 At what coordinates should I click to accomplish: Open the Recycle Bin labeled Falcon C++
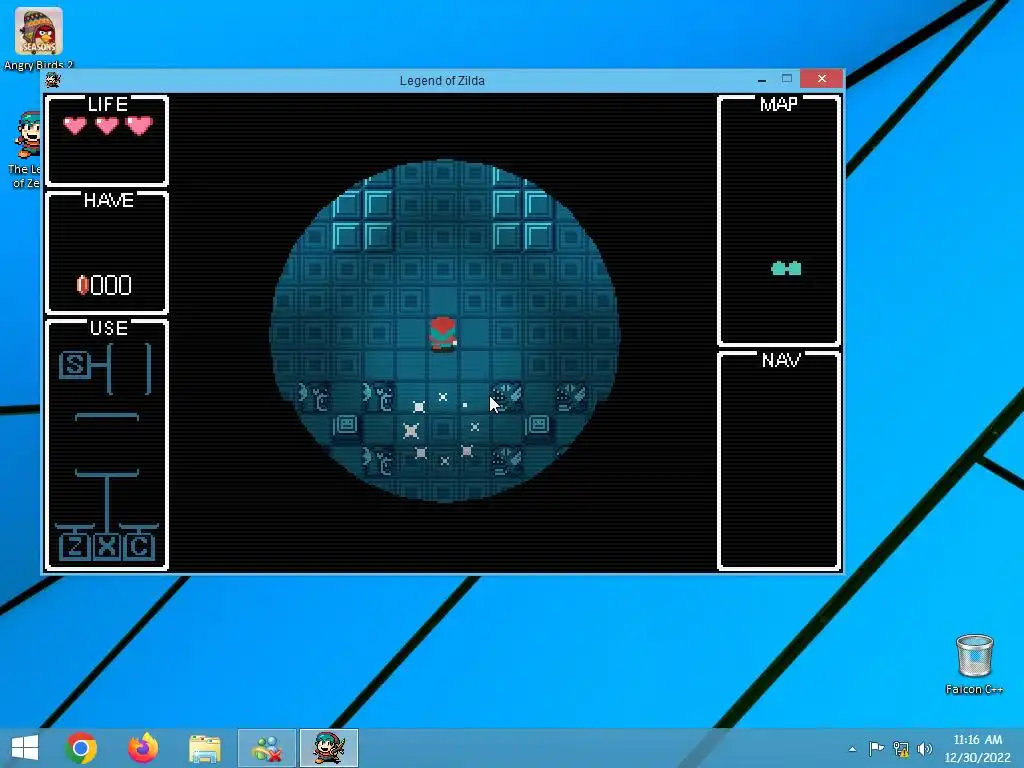(x=974, y=664)
